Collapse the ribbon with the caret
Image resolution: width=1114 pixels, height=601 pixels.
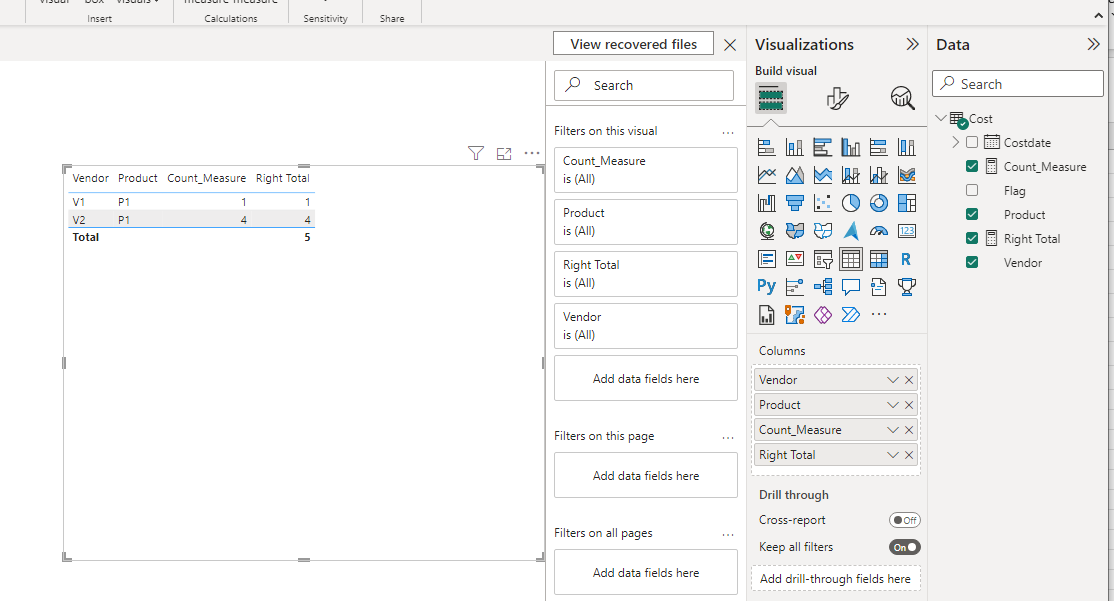tap(1098, 16)
